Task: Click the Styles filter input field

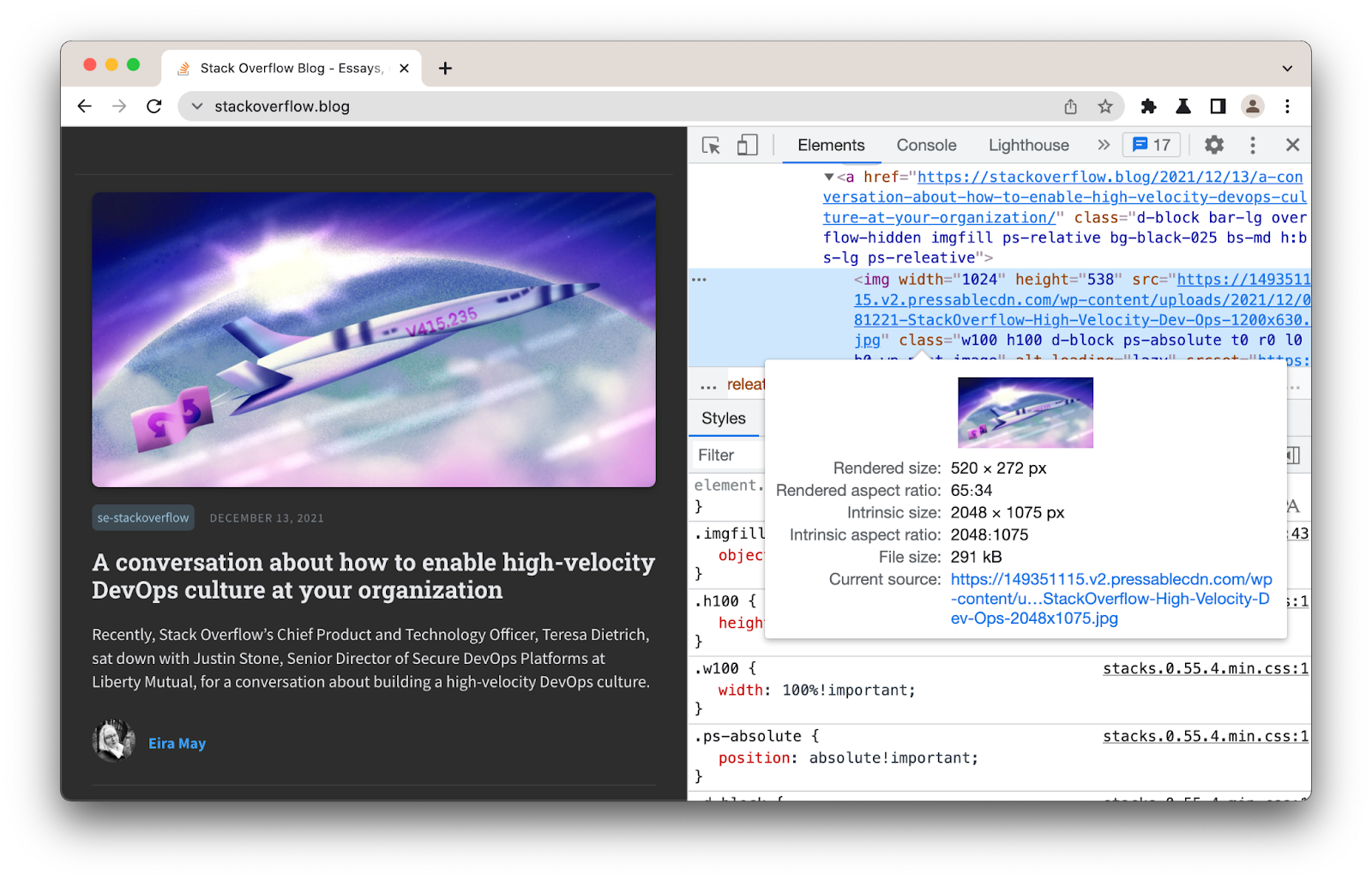Action: 729,456
